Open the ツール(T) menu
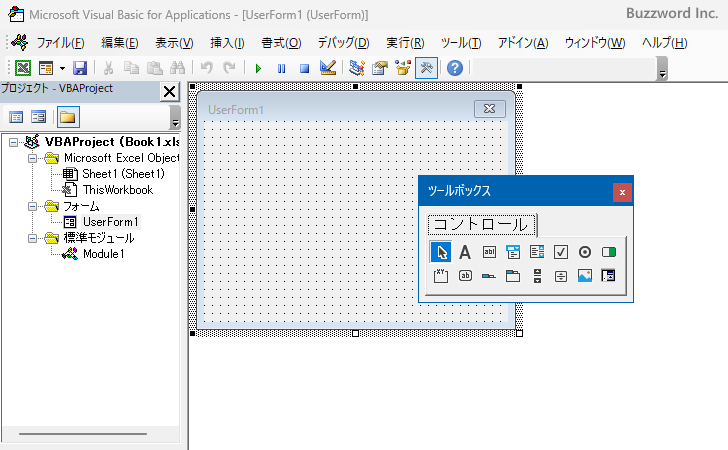728x450 pixels. (461, 43)
